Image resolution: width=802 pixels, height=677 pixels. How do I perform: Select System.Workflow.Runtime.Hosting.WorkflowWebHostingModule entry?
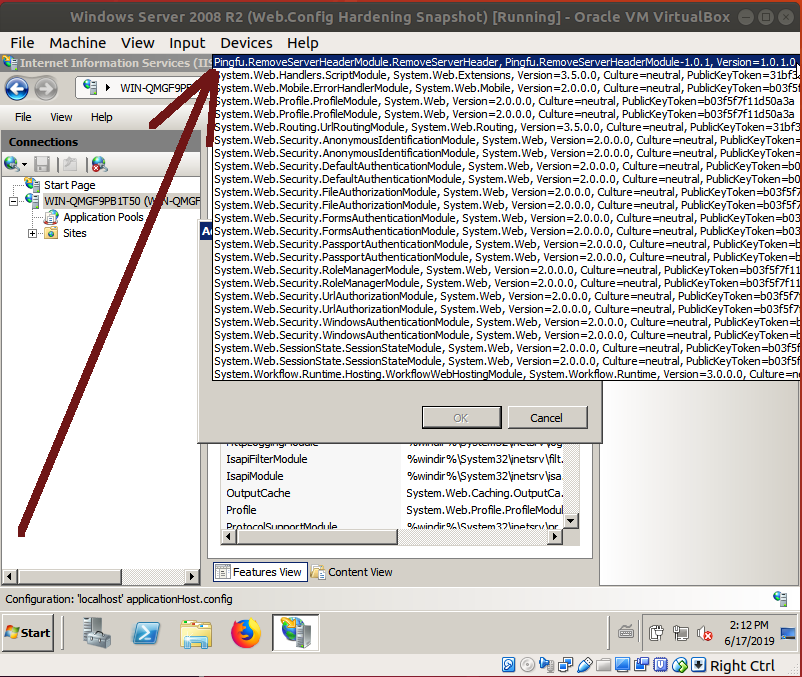505,374
